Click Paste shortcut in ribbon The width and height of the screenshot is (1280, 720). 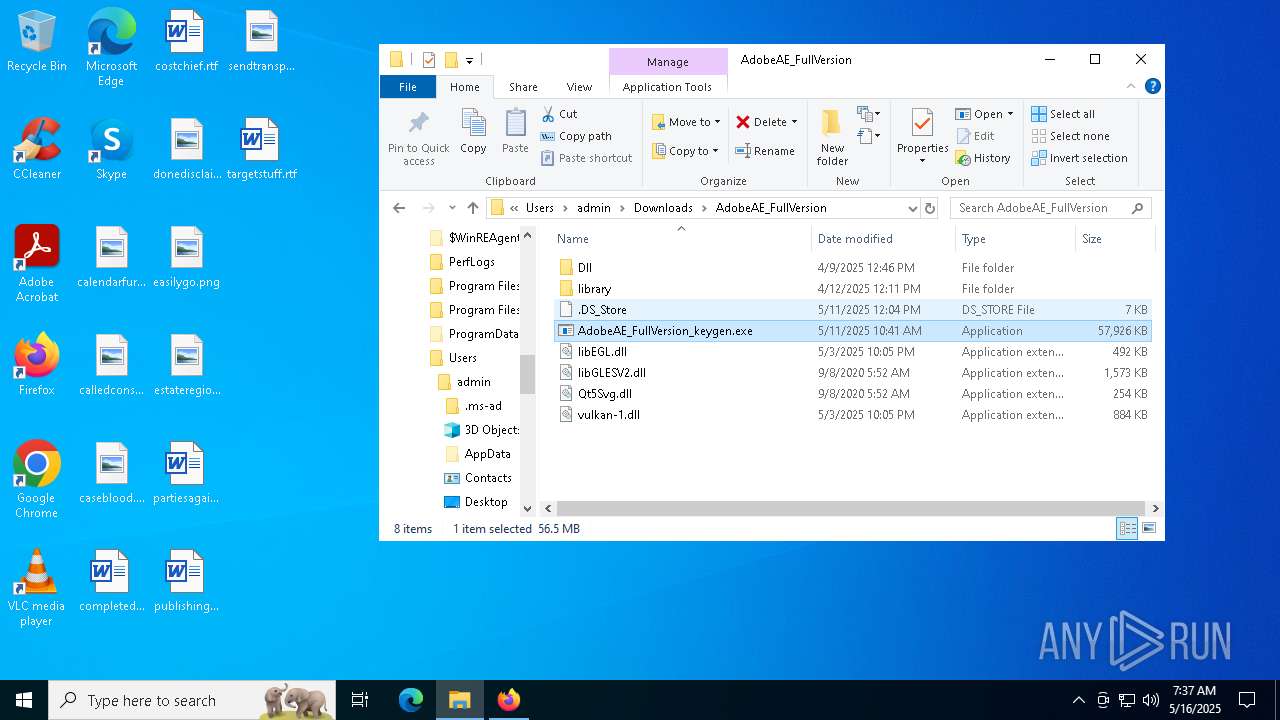click(x=586, y=158)
